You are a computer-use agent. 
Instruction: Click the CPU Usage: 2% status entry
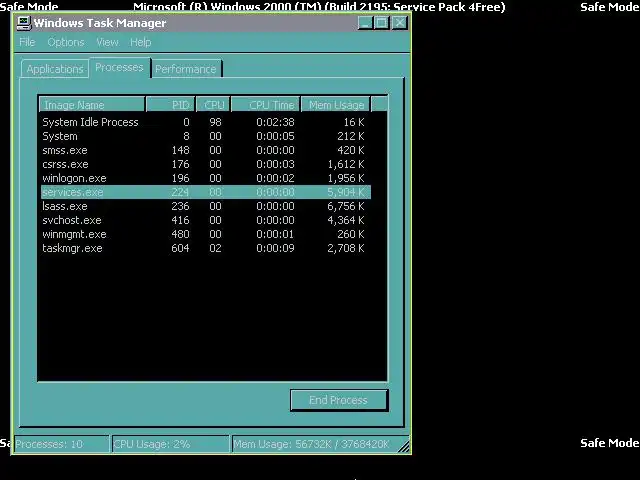point(171,444)
